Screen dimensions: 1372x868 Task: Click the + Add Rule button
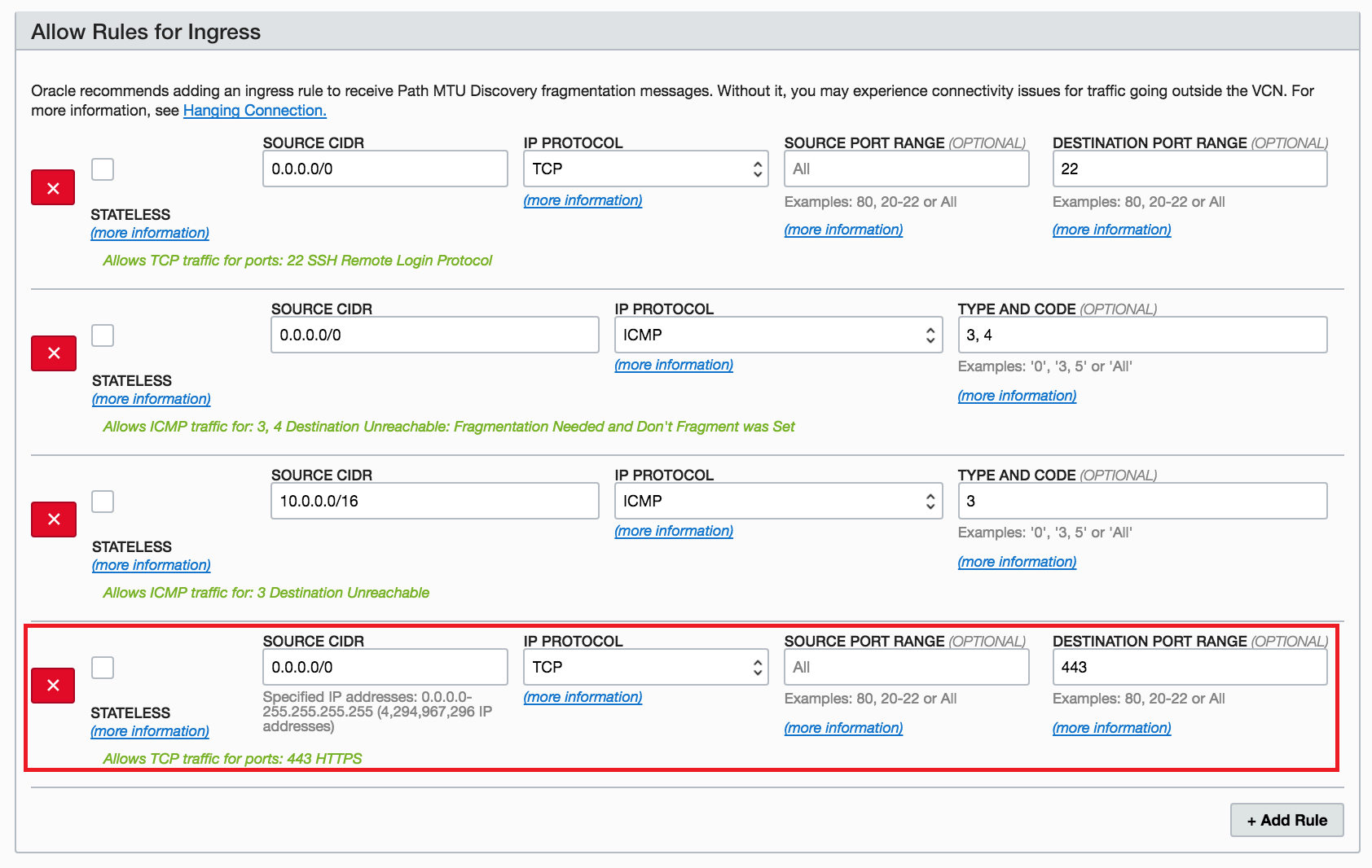[1286, 820]
